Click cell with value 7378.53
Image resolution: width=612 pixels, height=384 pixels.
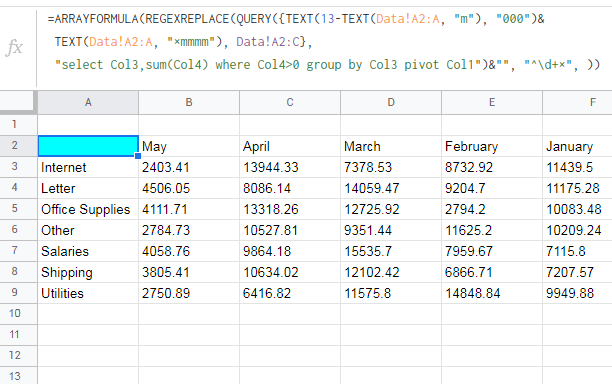coord(391,167)
